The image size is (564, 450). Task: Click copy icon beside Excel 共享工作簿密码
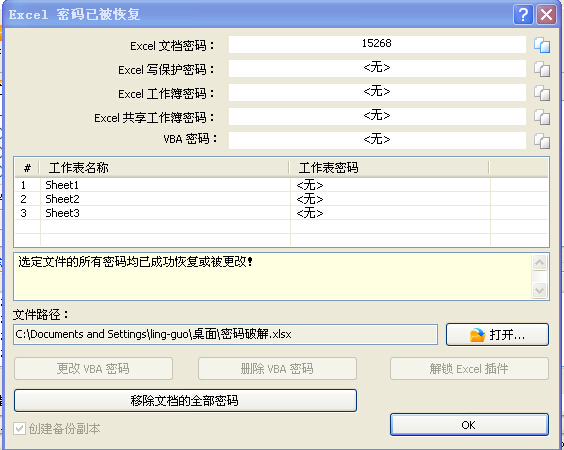coord(542,117)
